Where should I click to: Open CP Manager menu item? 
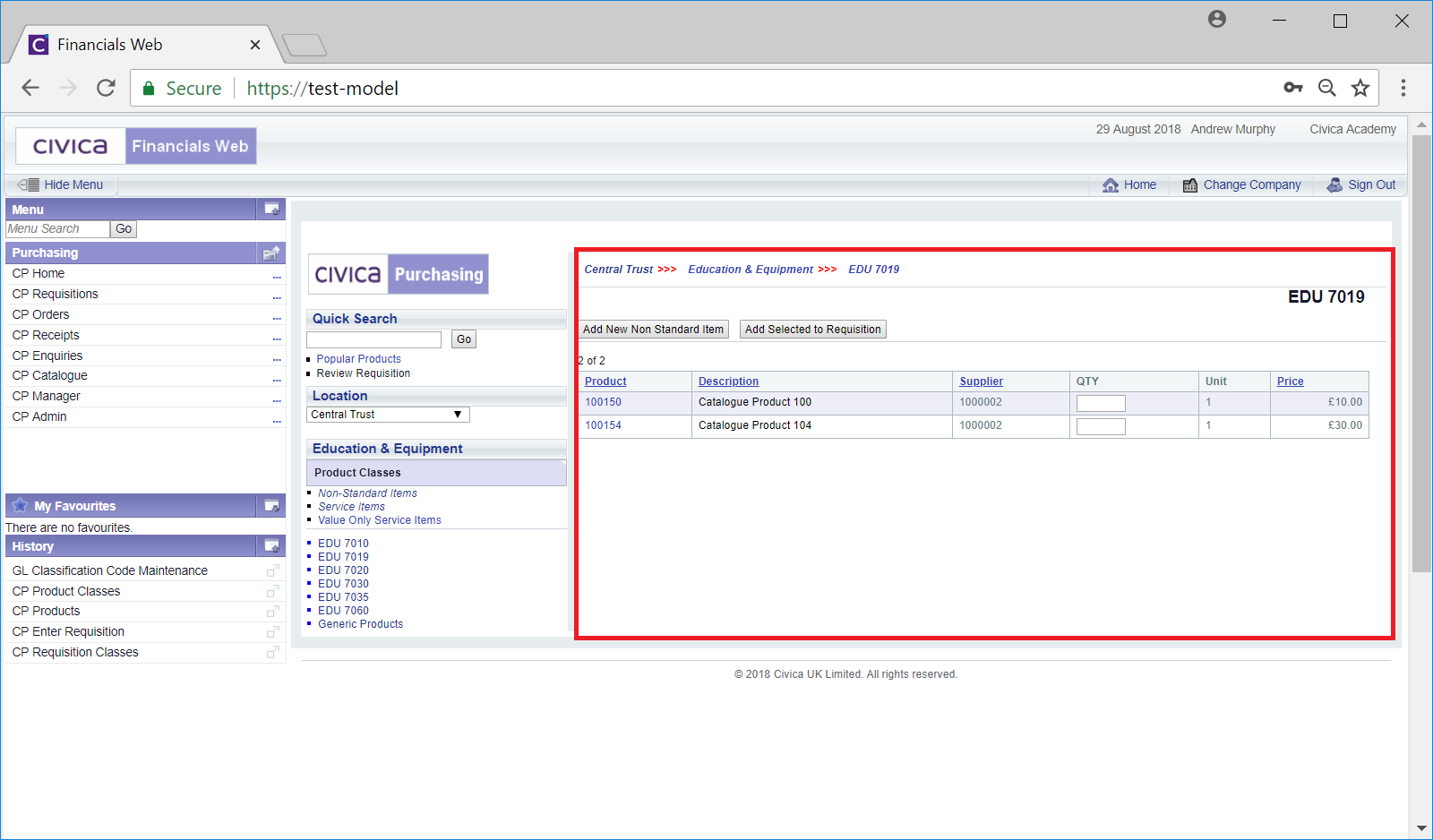click(x=46, y=396)
